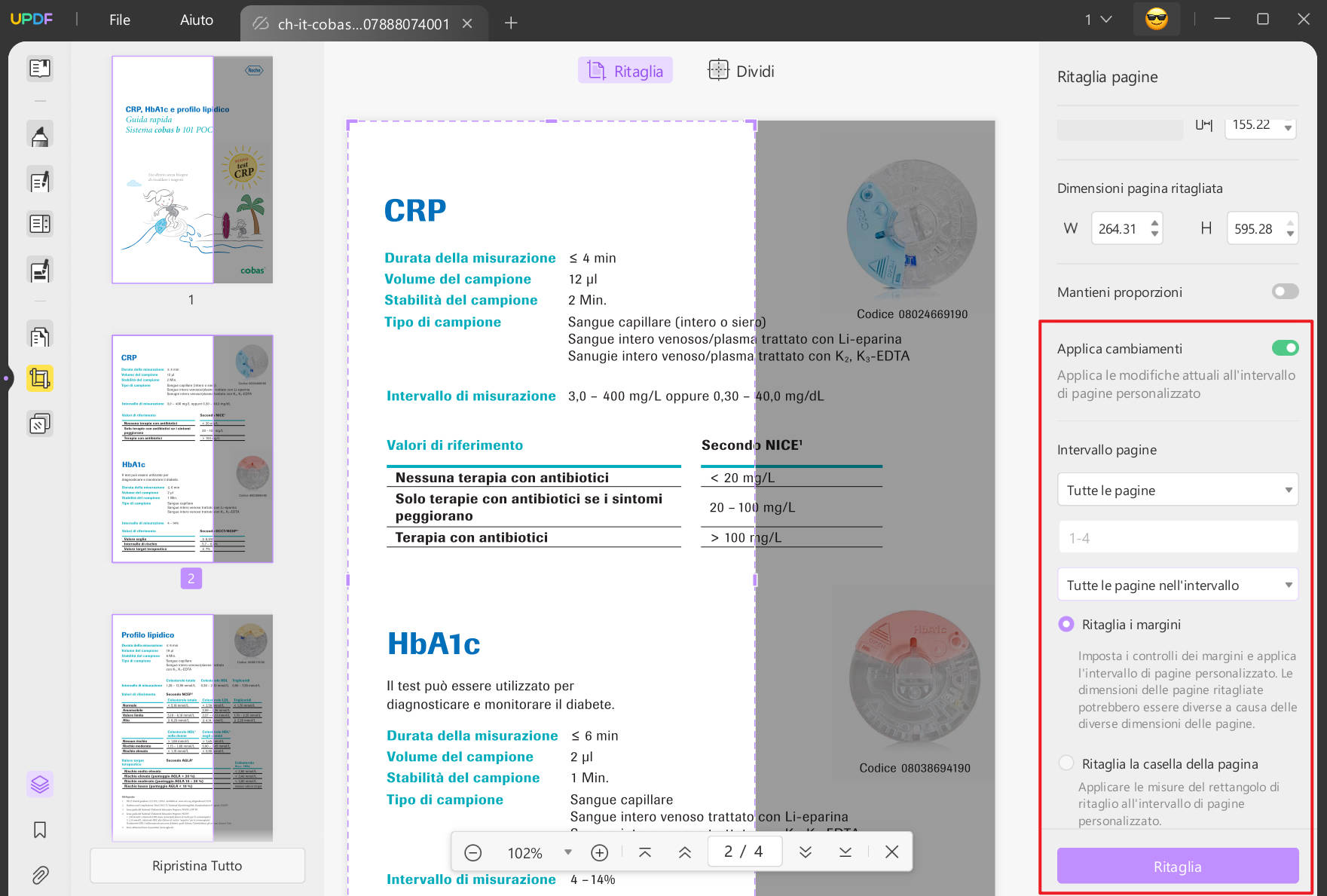1327x896 pixels.
Task: Toggle the Applica cambiamenti switch
Action: [1286, 347]
